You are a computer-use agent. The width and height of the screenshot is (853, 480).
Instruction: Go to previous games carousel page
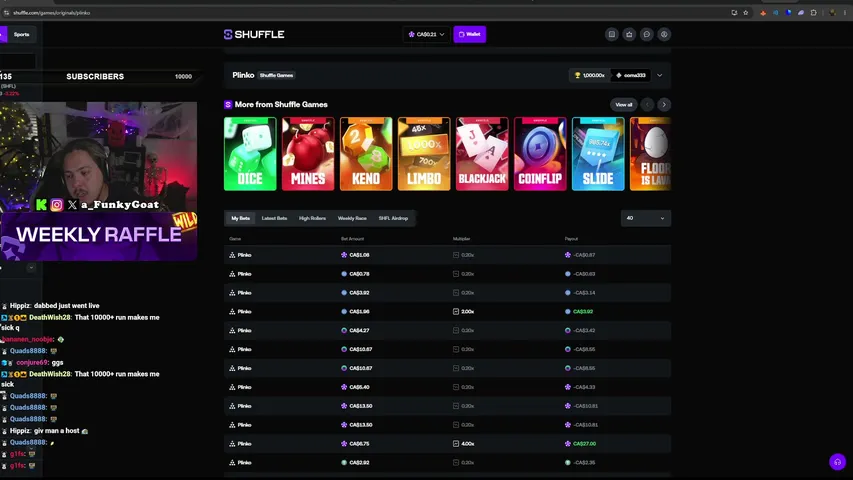(647, 104)
